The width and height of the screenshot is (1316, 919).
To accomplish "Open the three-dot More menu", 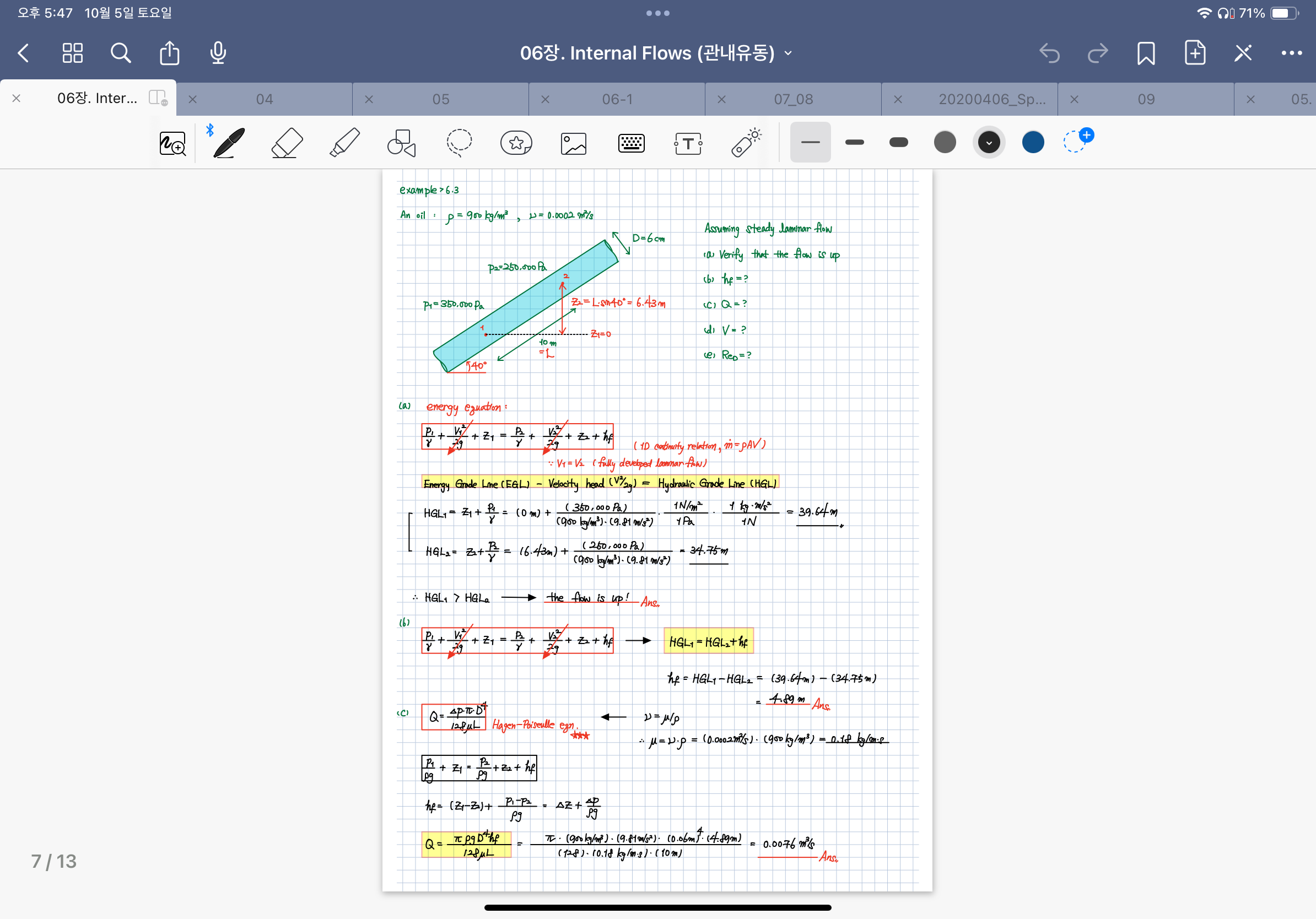I will click(1291, 53).
